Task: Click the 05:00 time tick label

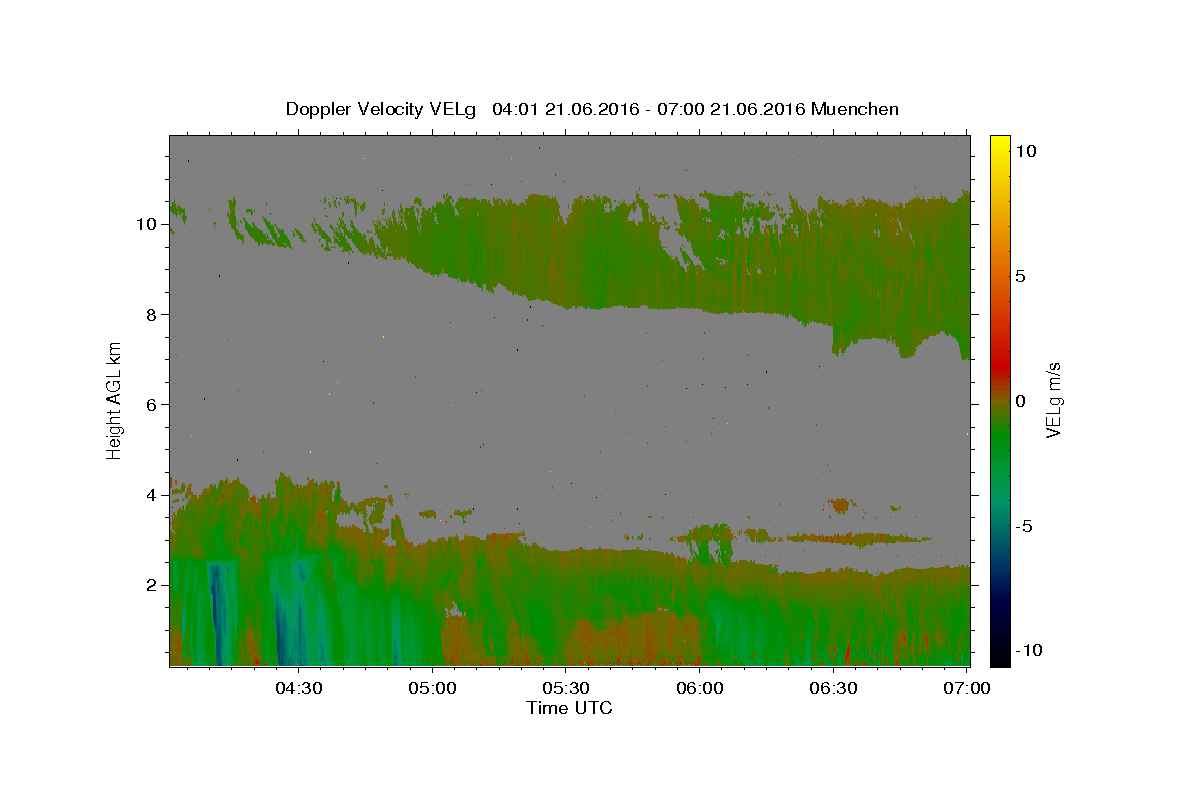Action: (433, 687)
